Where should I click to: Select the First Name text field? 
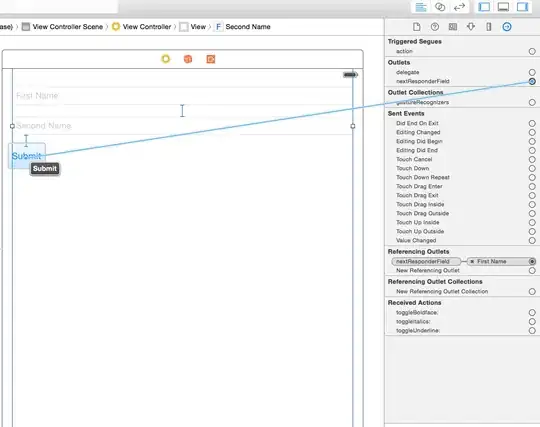click(x=183, y=96)
